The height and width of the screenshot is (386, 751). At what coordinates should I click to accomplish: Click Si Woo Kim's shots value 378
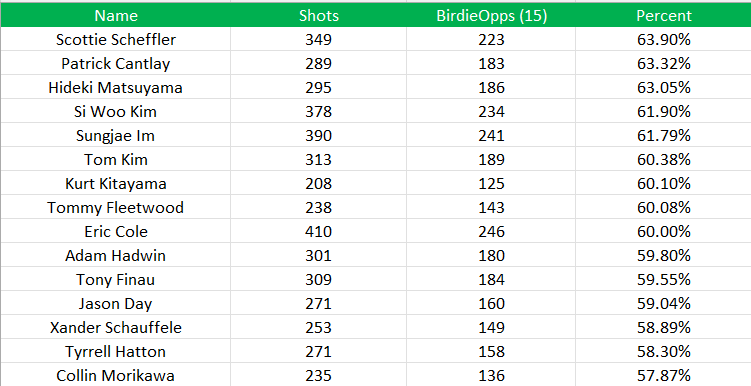(x=319, y=111)
